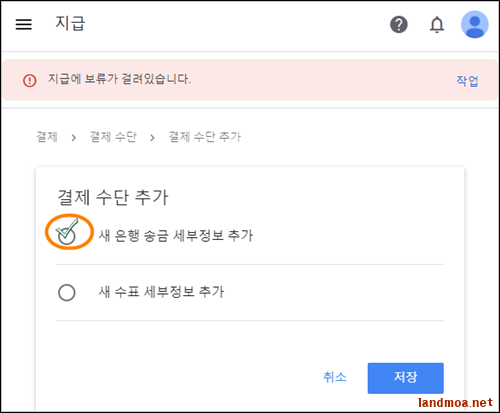Open the help question mark icon

(399, 25)
